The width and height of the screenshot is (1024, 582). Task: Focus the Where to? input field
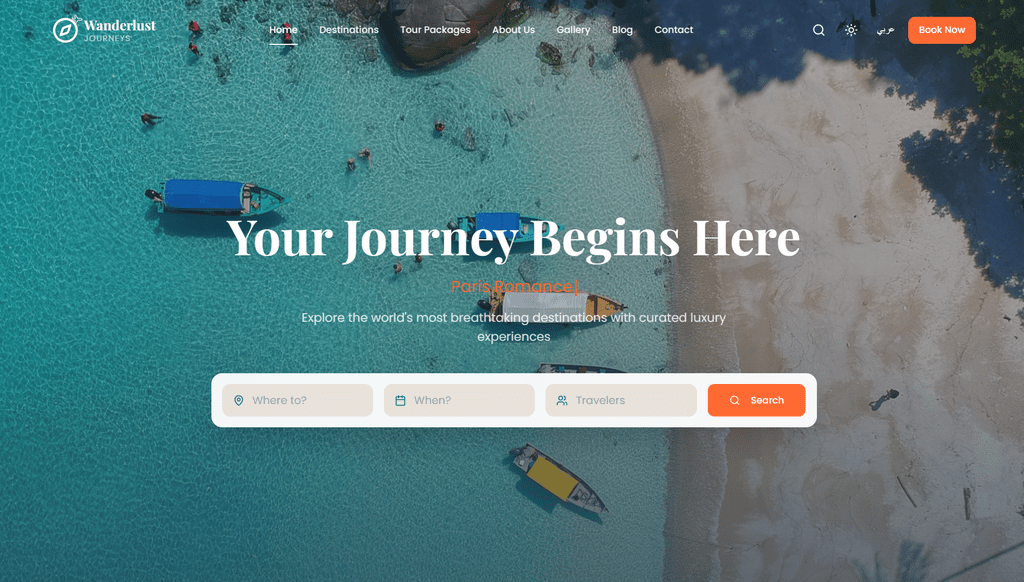pyautogui.click(x=297, y=400)
